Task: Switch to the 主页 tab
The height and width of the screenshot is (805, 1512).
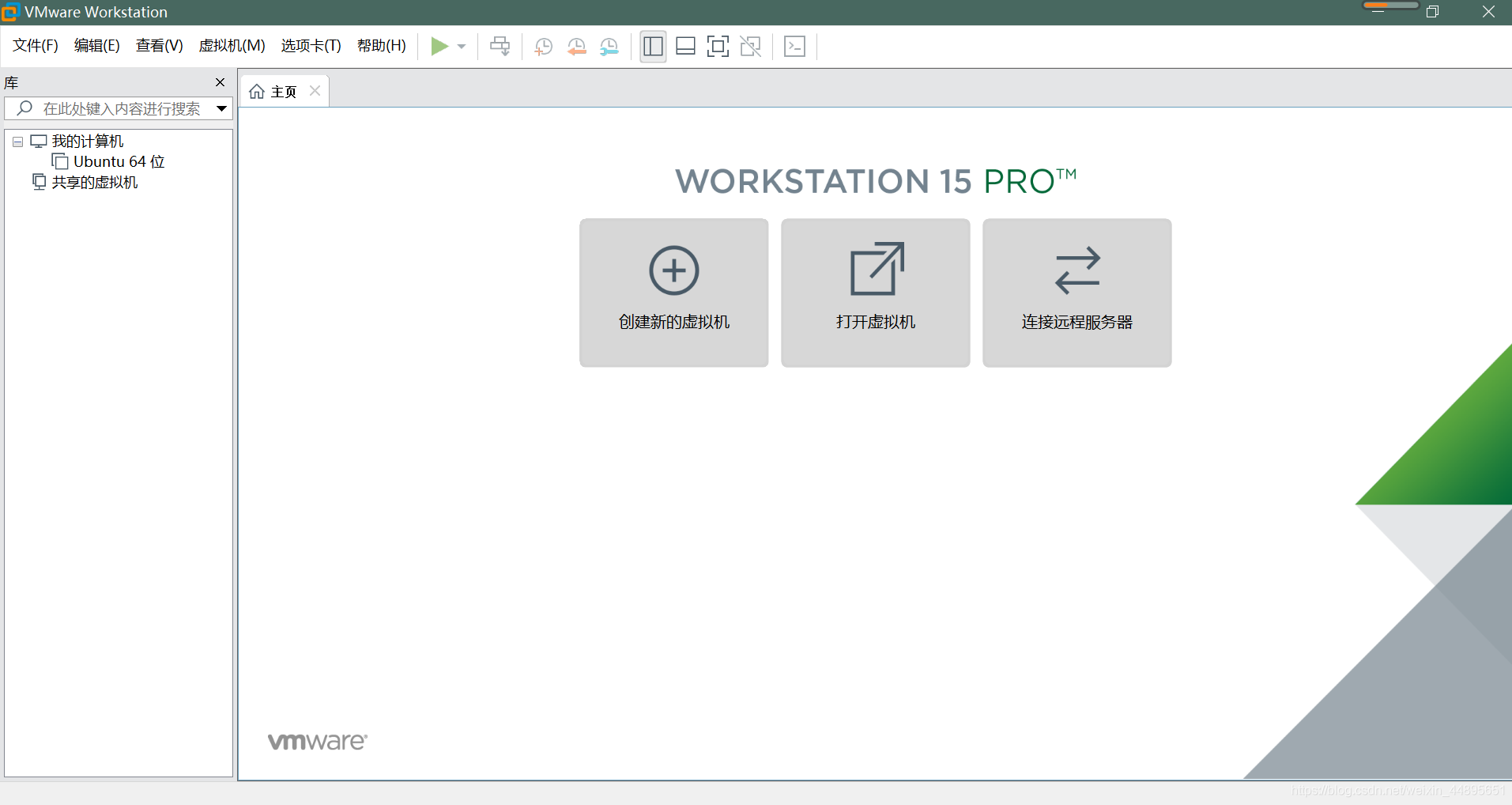Action: 284,93
